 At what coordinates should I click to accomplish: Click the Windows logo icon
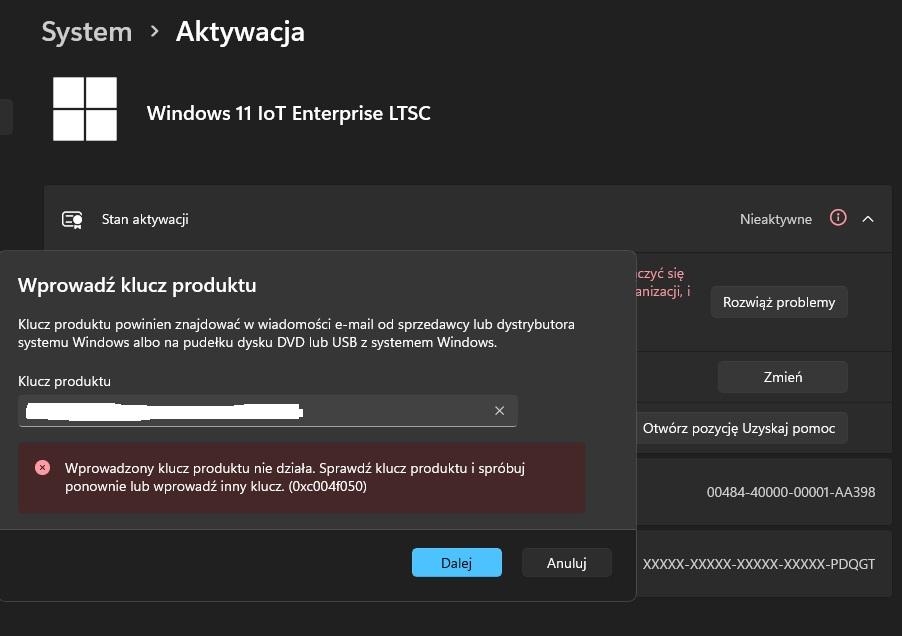[x=85, y=109]
